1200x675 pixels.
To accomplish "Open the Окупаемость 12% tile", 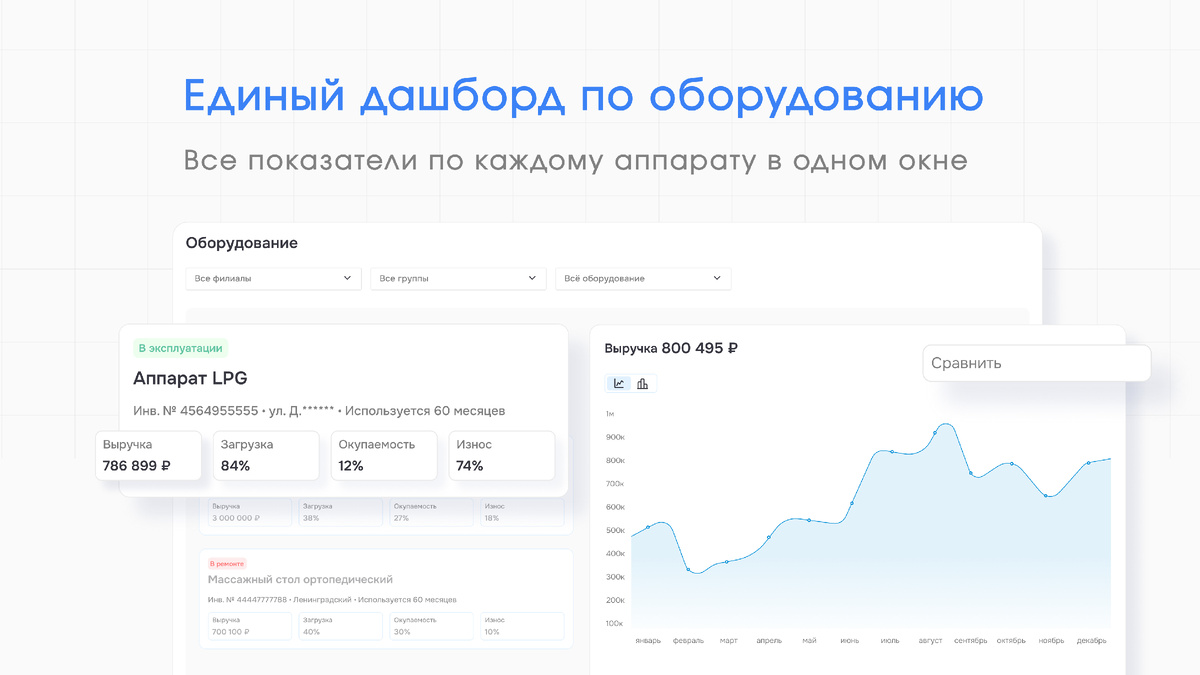I will tap(384, 456).
